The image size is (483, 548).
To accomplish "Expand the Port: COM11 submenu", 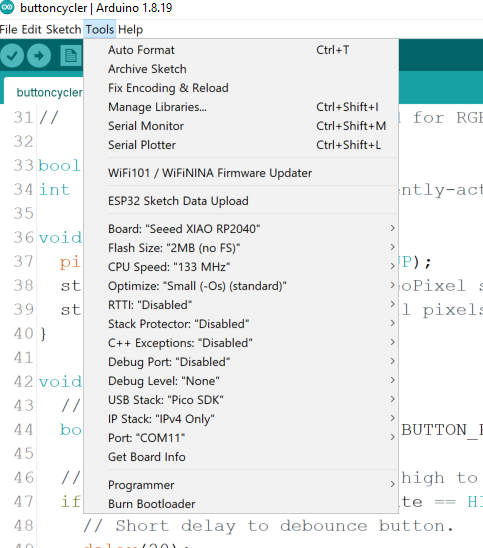I will pos(241,438).
